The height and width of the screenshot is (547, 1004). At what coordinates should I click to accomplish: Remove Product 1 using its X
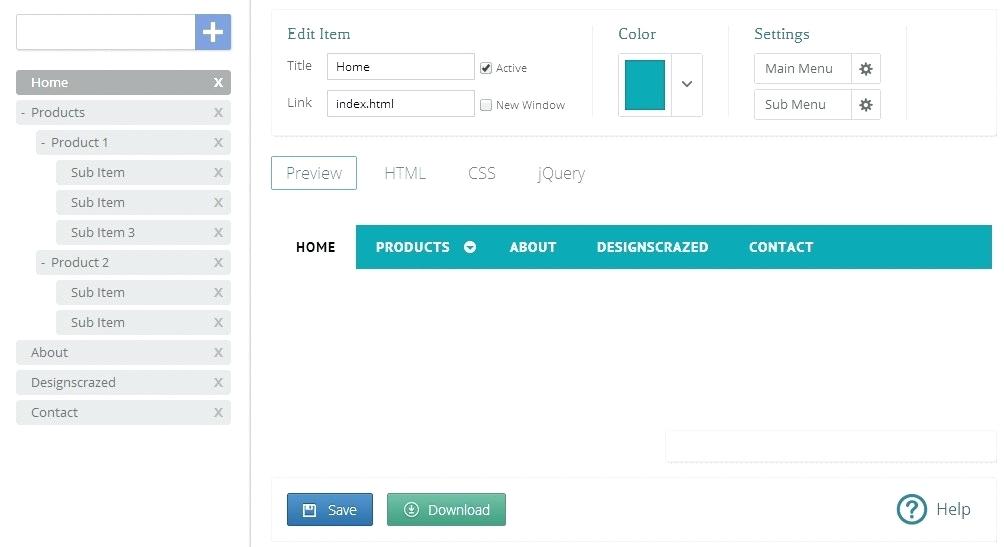[x=218, y=142]
